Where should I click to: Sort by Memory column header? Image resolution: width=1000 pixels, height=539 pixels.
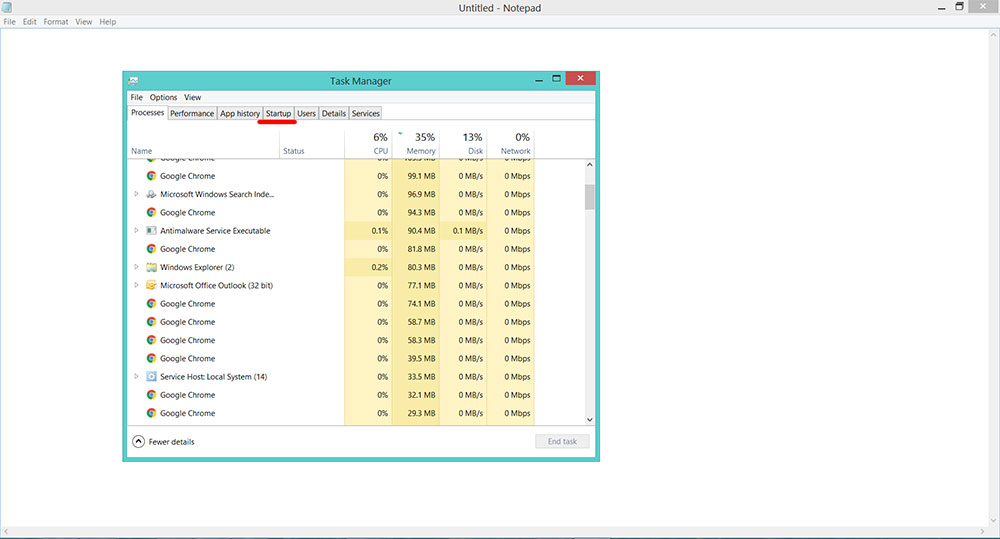point(415,144)
